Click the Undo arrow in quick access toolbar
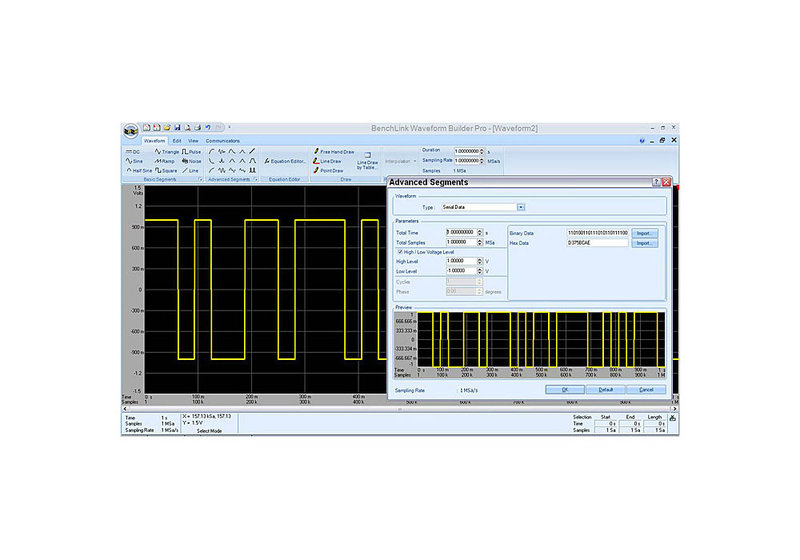The image size is (800, 560). [x=208, y=127]
